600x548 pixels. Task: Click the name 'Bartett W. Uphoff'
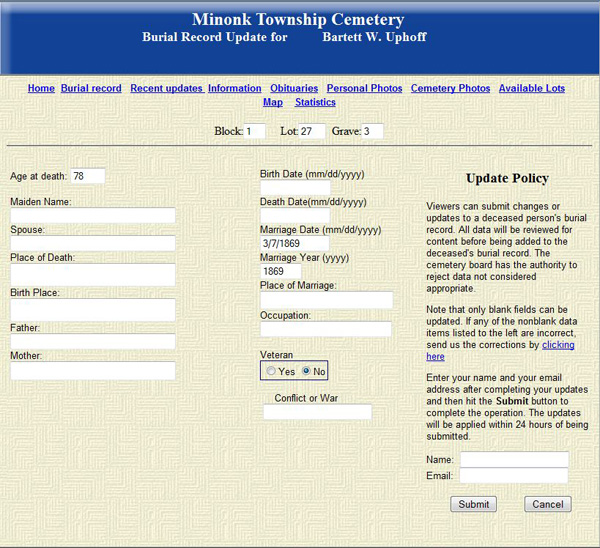coord(374,37)
